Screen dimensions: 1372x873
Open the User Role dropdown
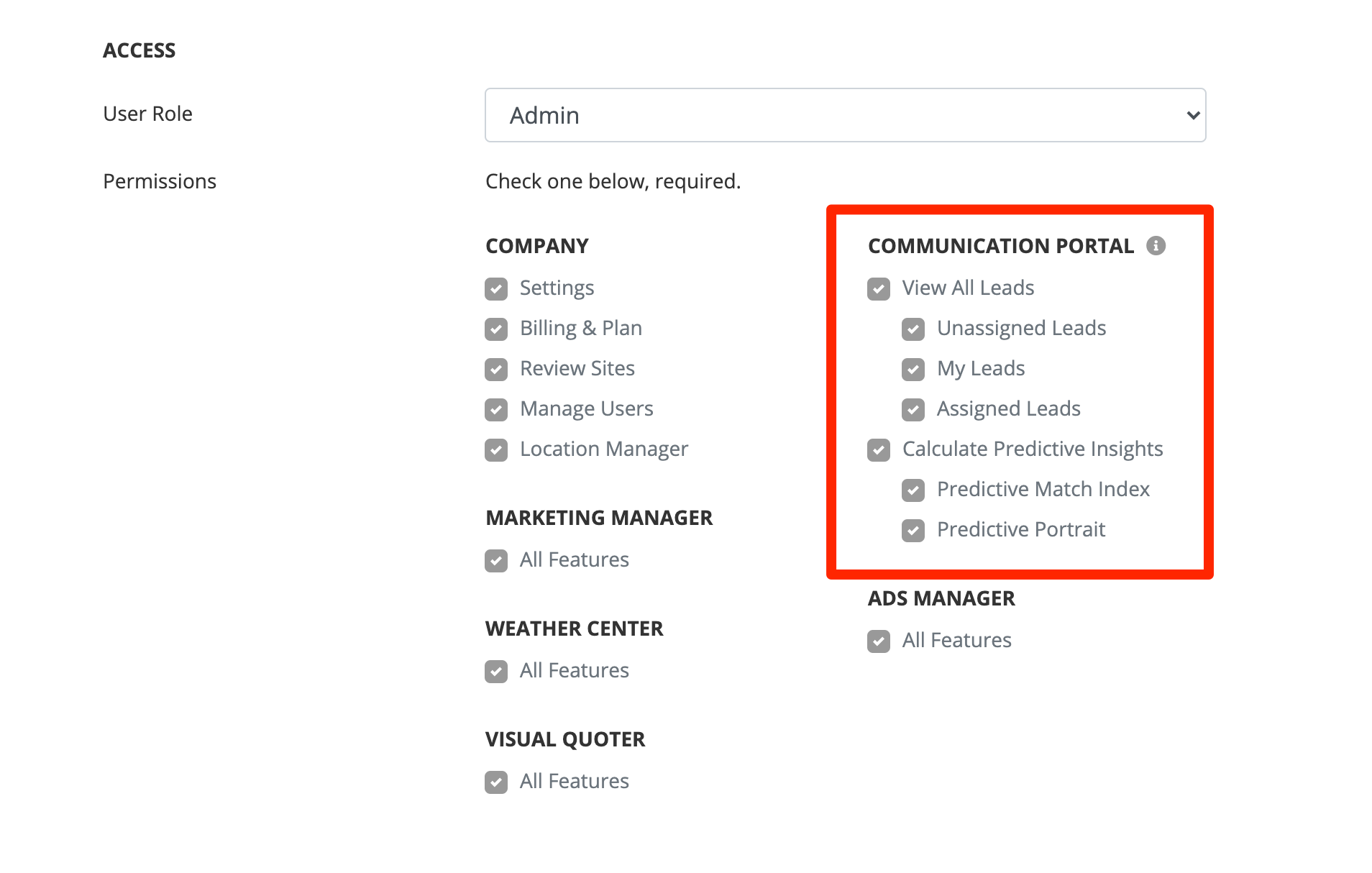pyautogui.click(x=844, y=115)
